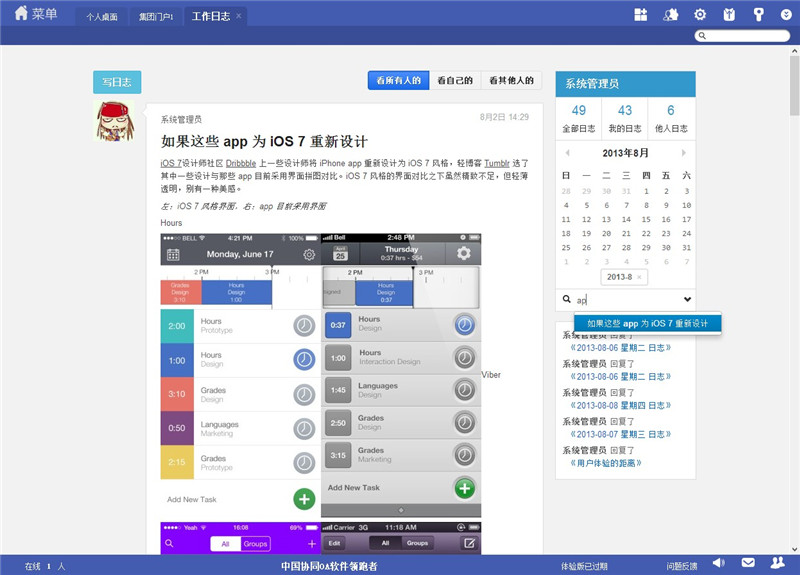Go to next month in calendar
Screen dimensions: 800x575
tap(684, 153)
